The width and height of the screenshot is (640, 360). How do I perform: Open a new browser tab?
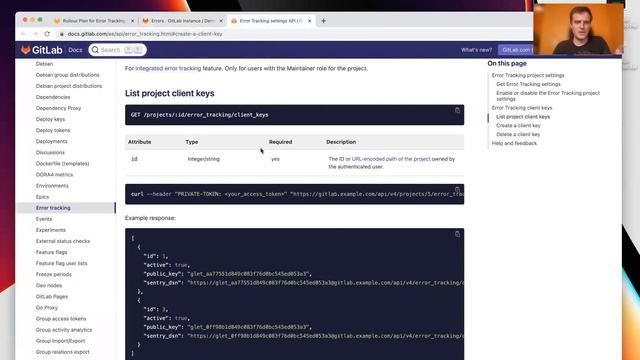[323, 21]
